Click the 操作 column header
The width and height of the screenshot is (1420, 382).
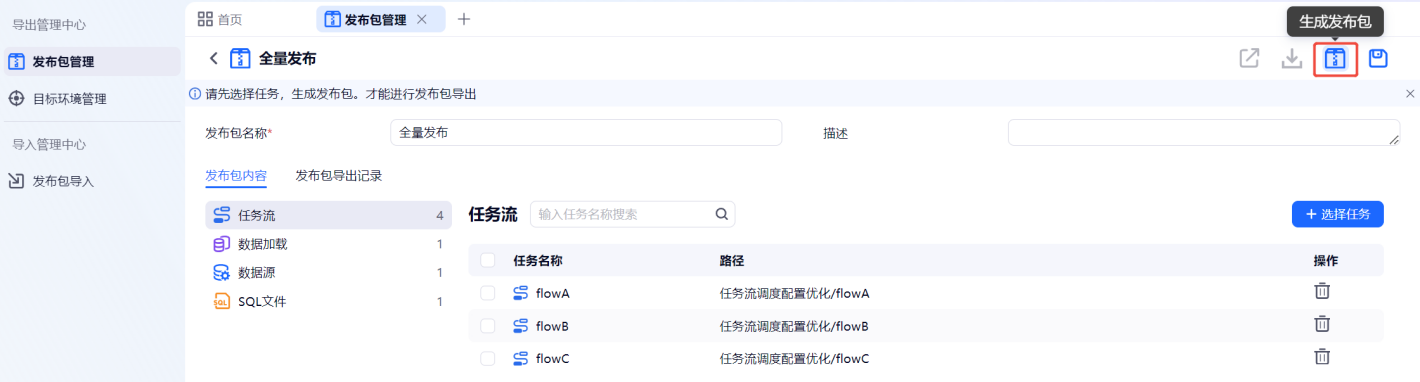[x=1325, y=261]
